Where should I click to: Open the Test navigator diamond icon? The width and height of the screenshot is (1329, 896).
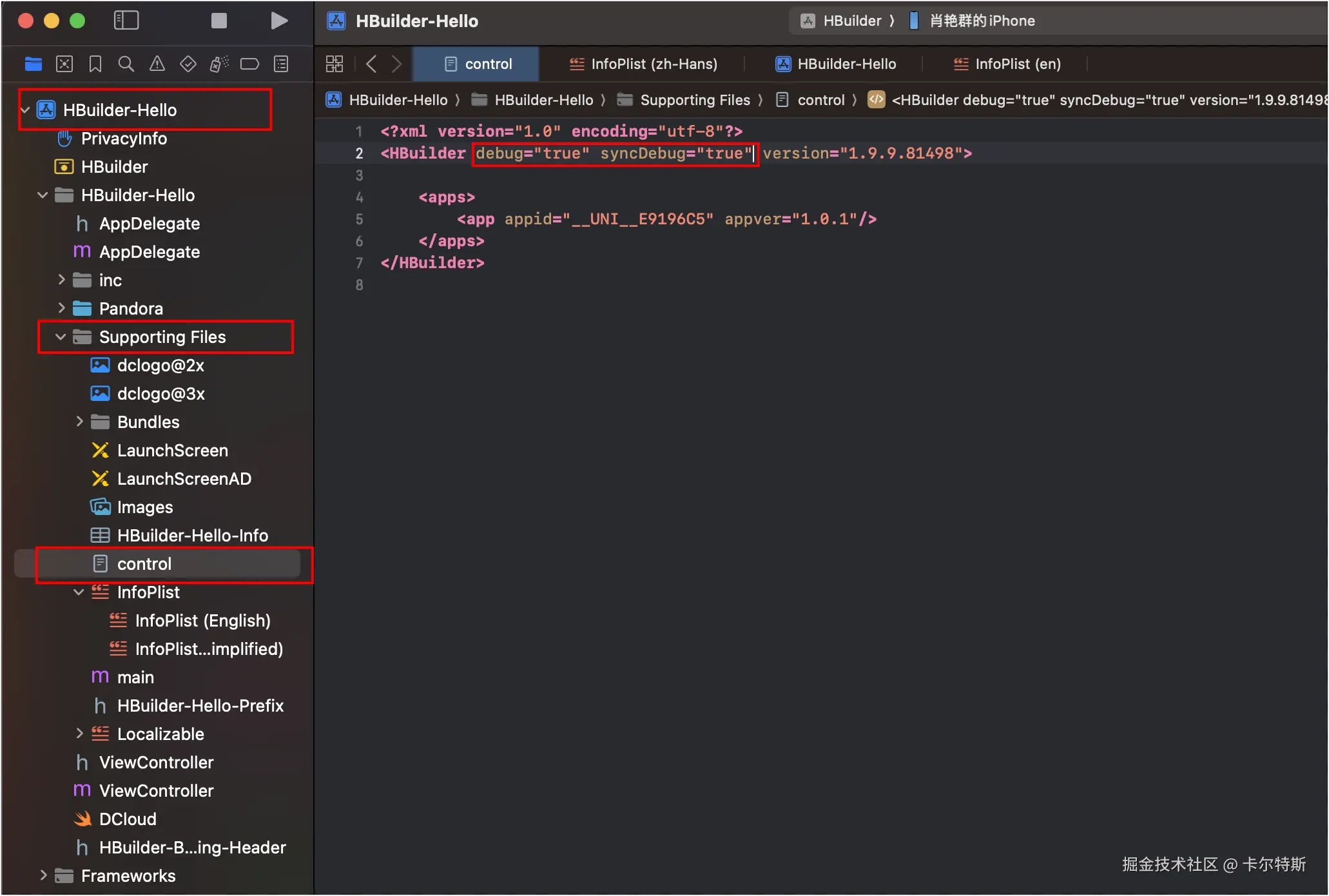pyautogui.click(x=188, y=64)
